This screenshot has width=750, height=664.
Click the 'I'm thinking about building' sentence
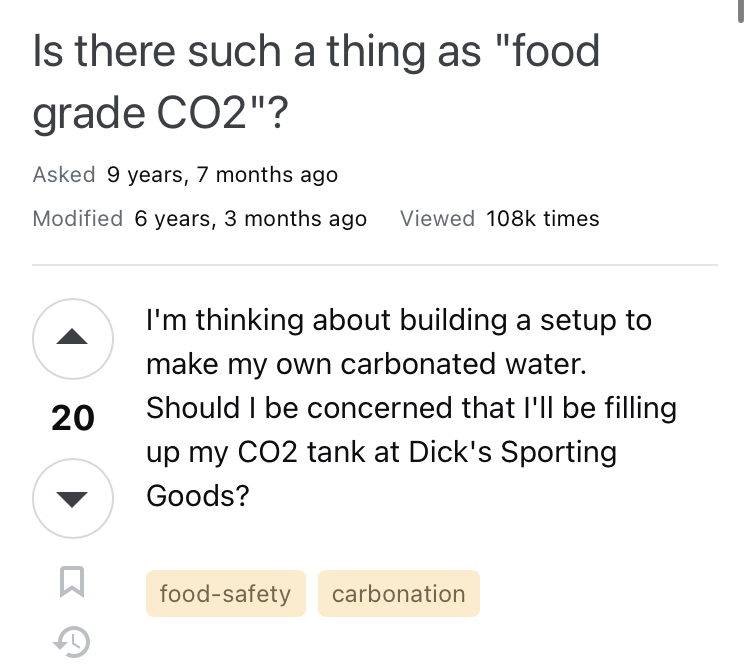coord(326,320)
